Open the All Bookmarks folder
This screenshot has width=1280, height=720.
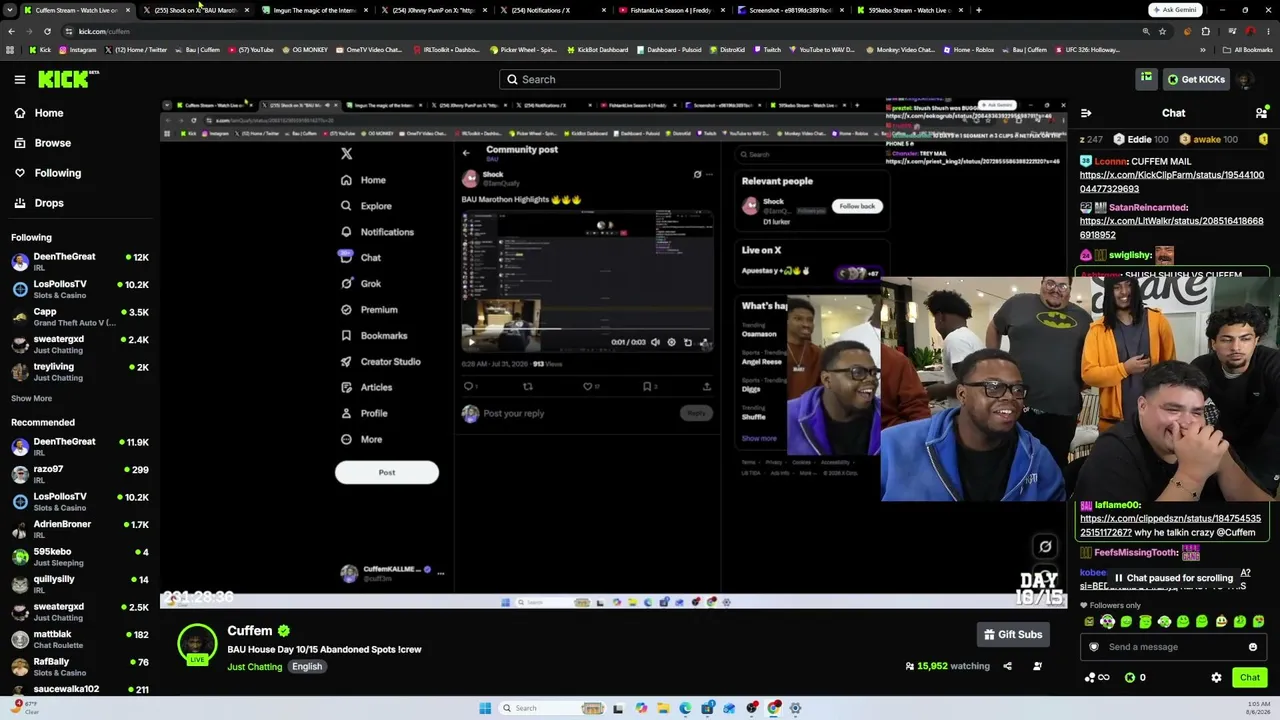(1248, 50)
